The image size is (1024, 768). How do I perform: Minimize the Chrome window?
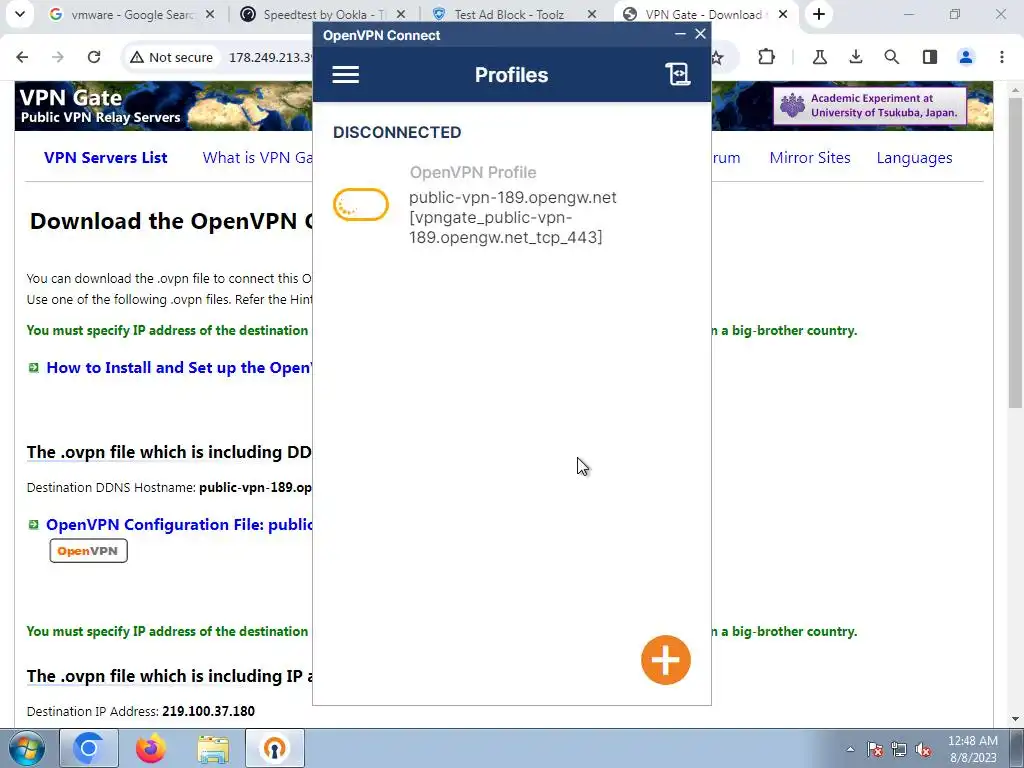pyautogui.click(x=910, y=14)
